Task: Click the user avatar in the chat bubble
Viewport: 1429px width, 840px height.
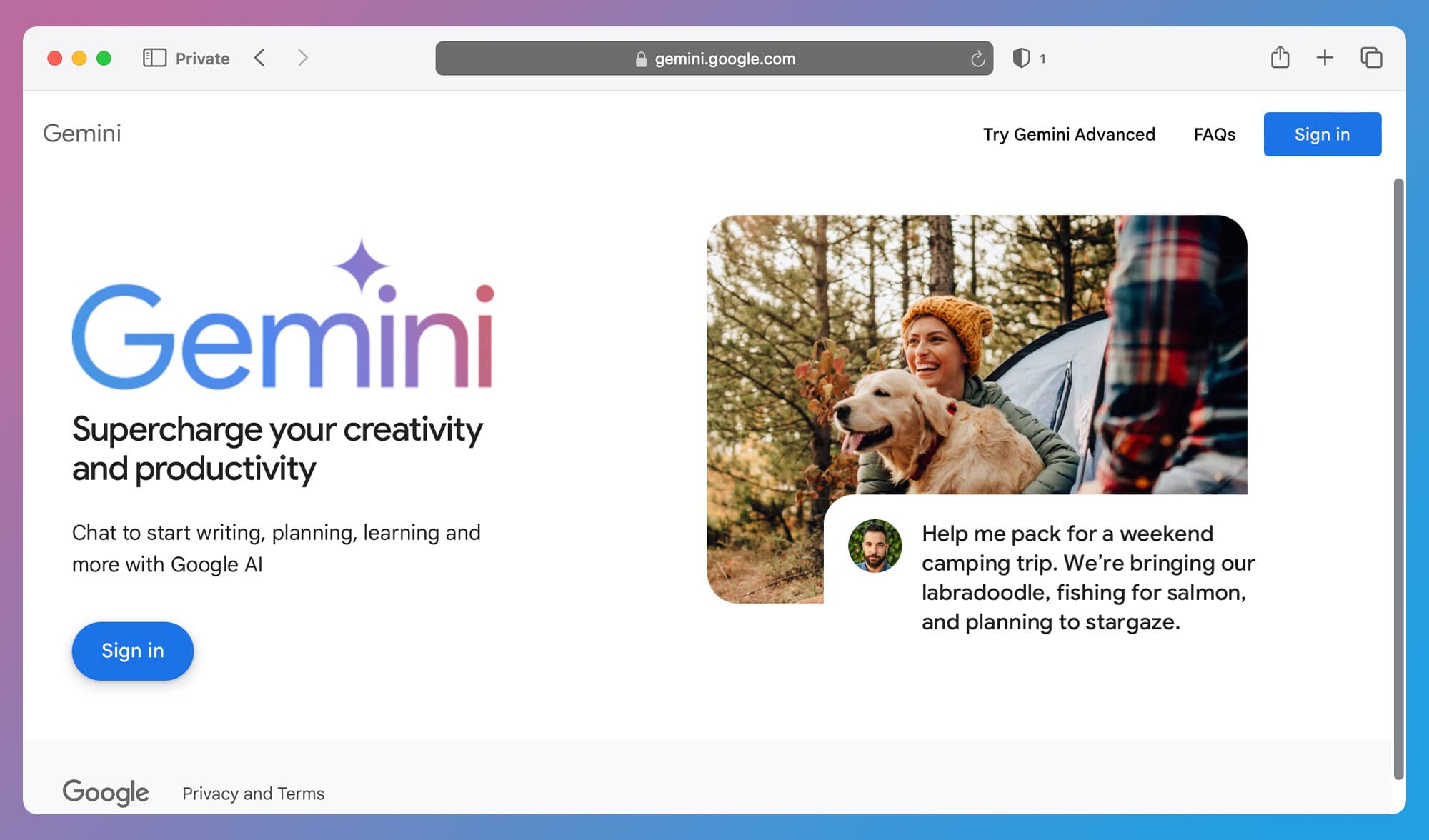Action: pyautogui.click(x=875, y=545)
